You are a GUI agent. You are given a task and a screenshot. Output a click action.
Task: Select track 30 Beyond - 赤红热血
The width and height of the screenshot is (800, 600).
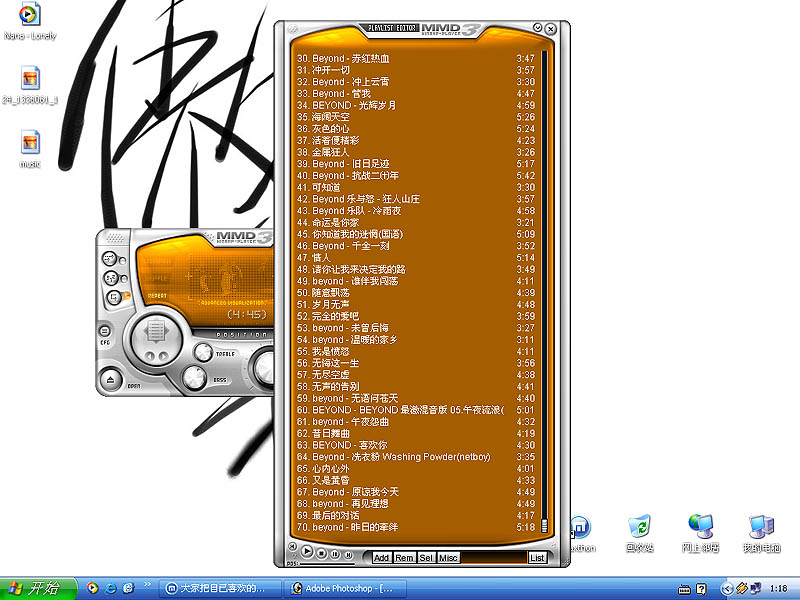(x=416, y=59)
